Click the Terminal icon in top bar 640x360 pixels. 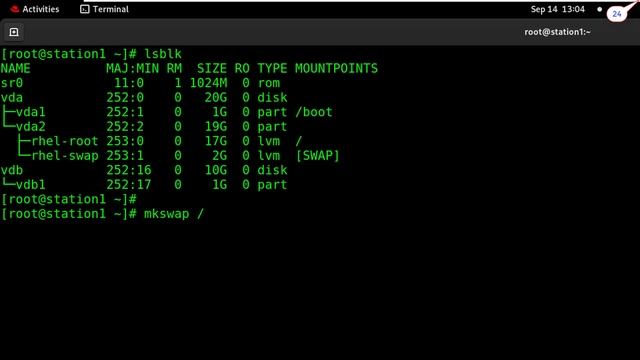click(84, 9)
